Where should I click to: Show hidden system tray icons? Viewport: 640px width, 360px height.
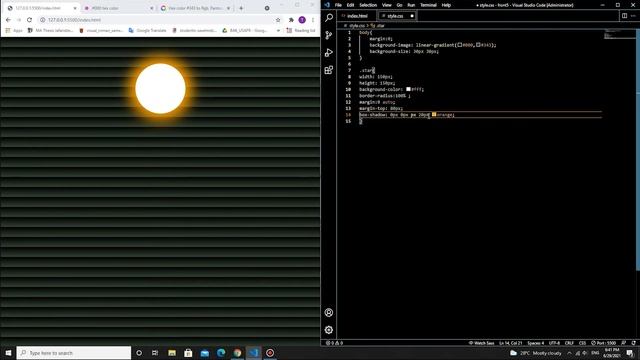569,353
